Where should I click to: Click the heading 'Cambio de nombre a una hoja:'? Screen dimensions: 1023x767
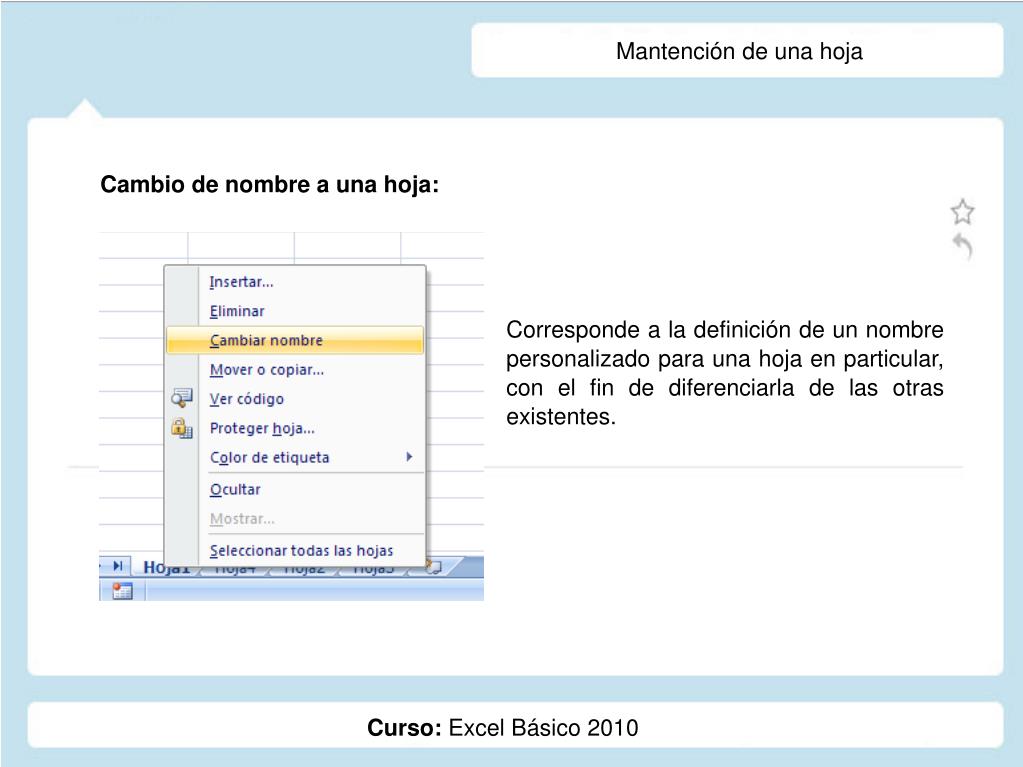[269, 184]
